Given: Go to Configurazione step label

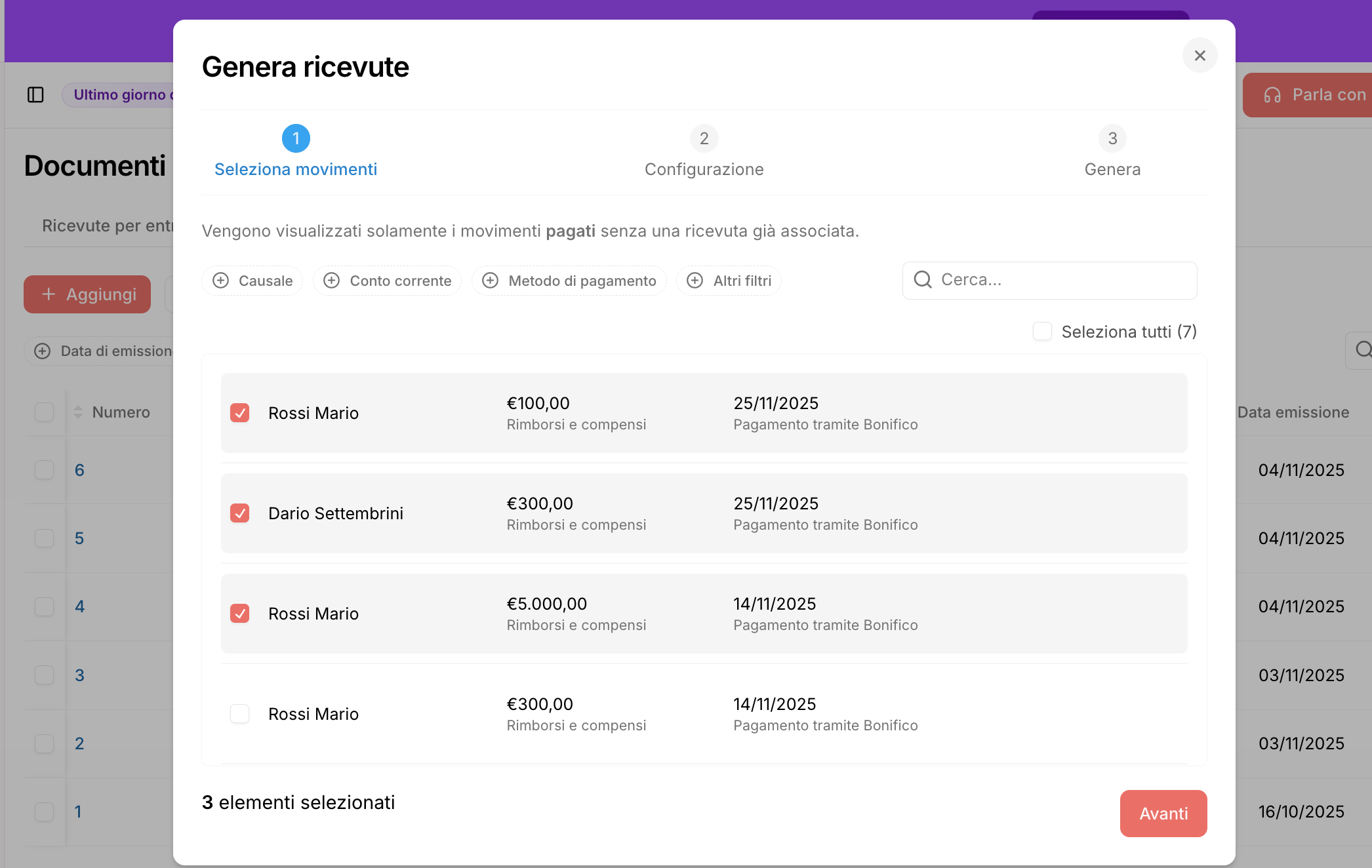Looking at the screenshot, I should coord(704,169).
